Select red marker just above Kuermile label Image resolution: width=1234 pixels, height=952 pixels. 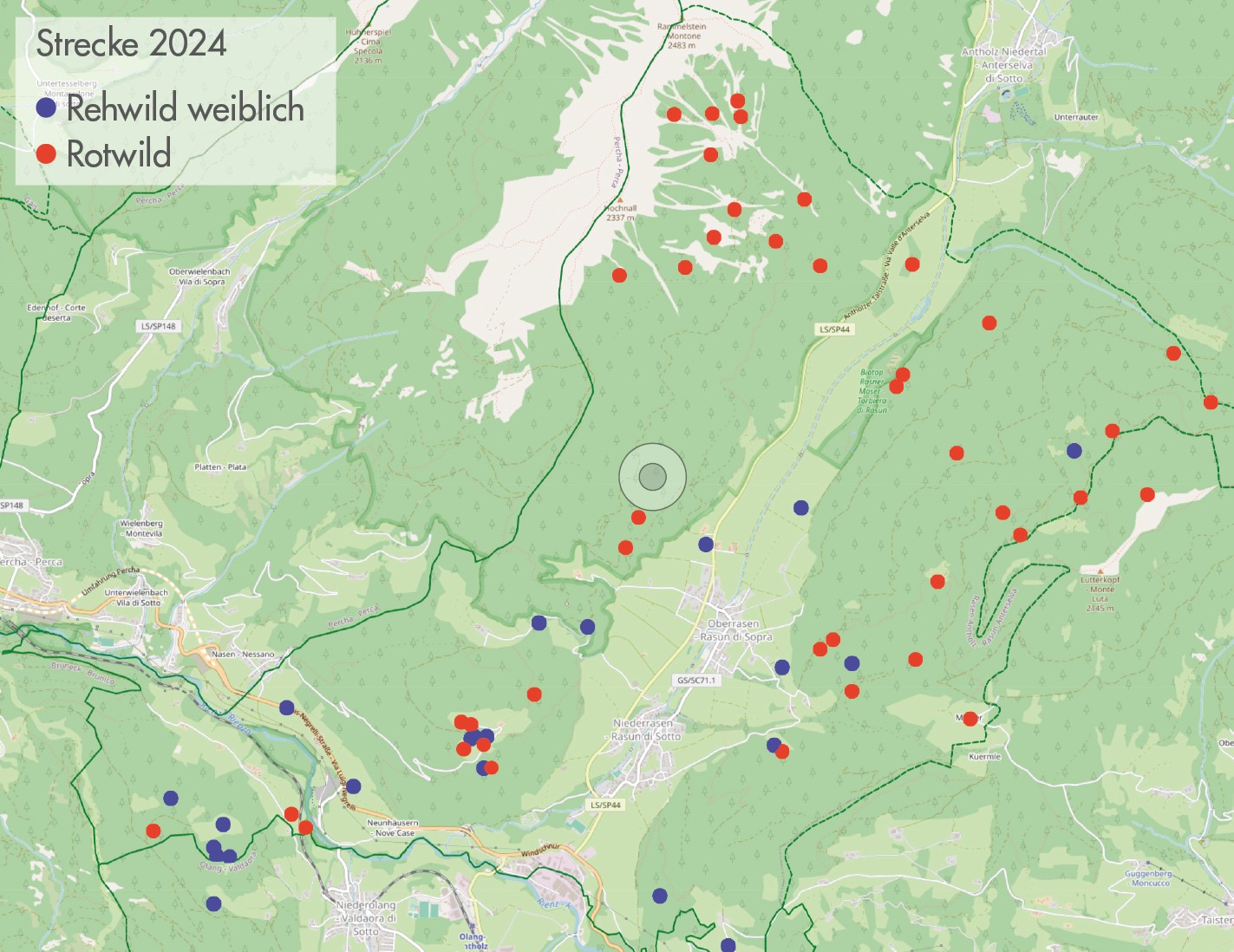click(970, 718)
